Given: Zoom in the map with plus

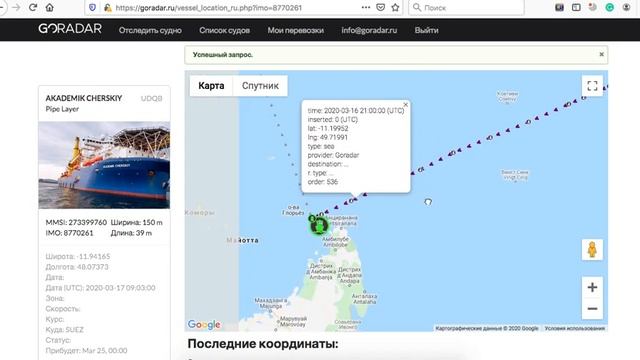Looking at the screenshot, I should click(x=592, y=287).
